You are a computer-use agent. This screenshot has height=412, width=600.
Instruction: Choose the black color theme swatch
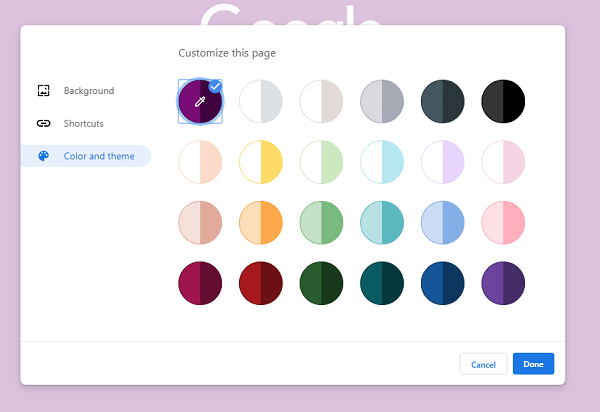coord(503,101)
